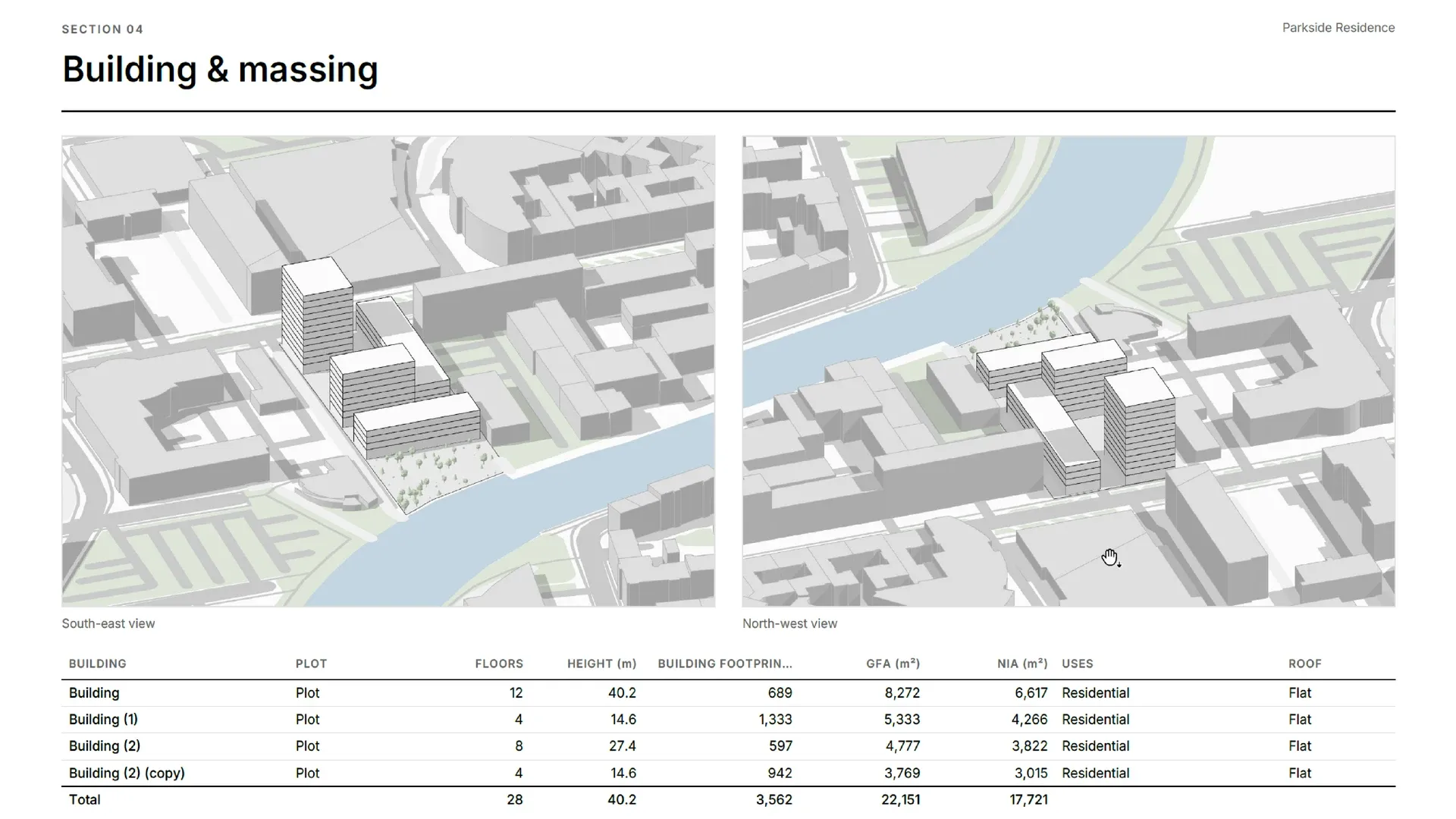Click the ROOF column header
The image size is (1456, 819).
pyautogui.click(x=1305, y=664)
